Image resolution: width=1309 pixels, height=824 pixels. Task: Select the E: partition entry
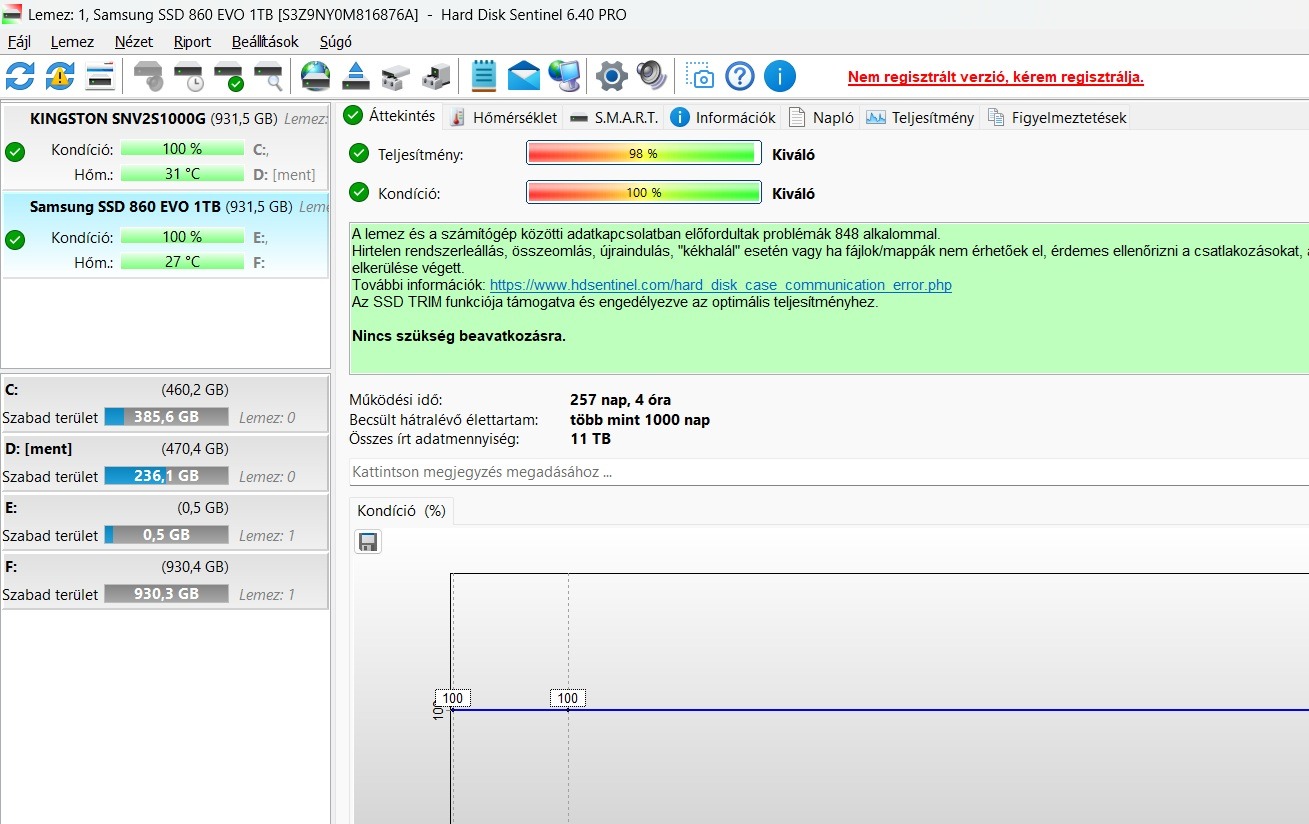(165, 521)
